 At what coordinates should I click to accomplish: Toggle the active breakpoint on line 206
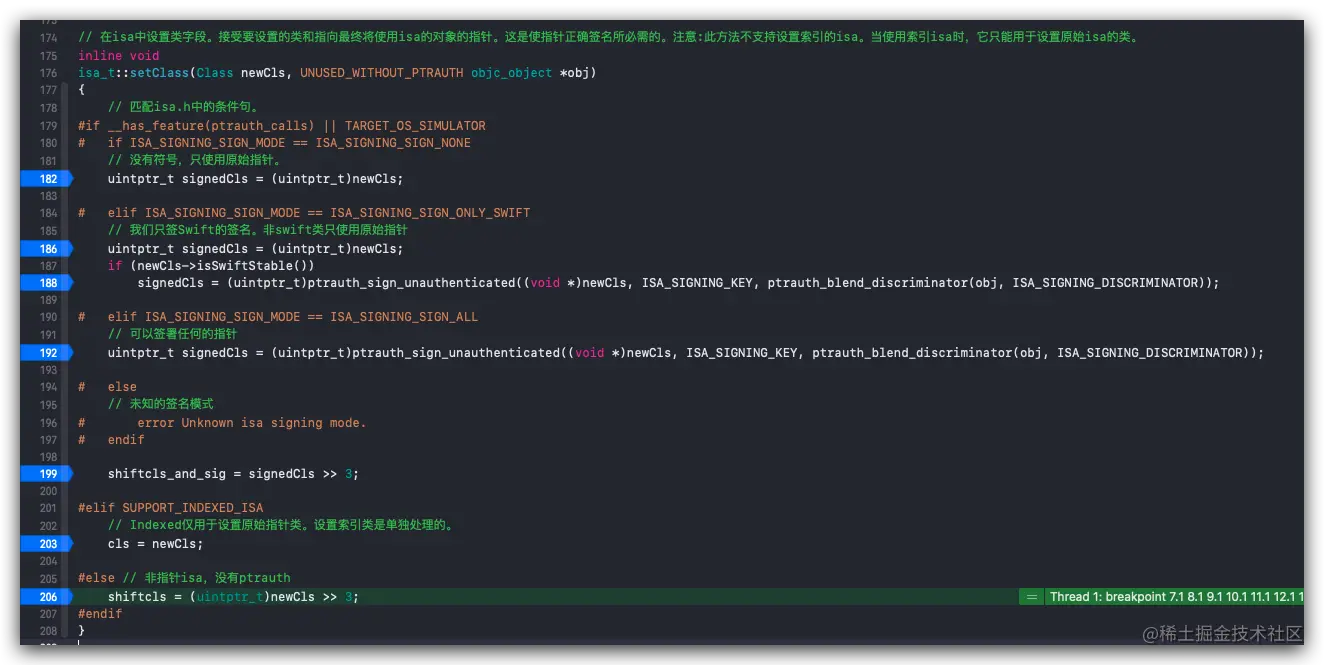point(46,597)
